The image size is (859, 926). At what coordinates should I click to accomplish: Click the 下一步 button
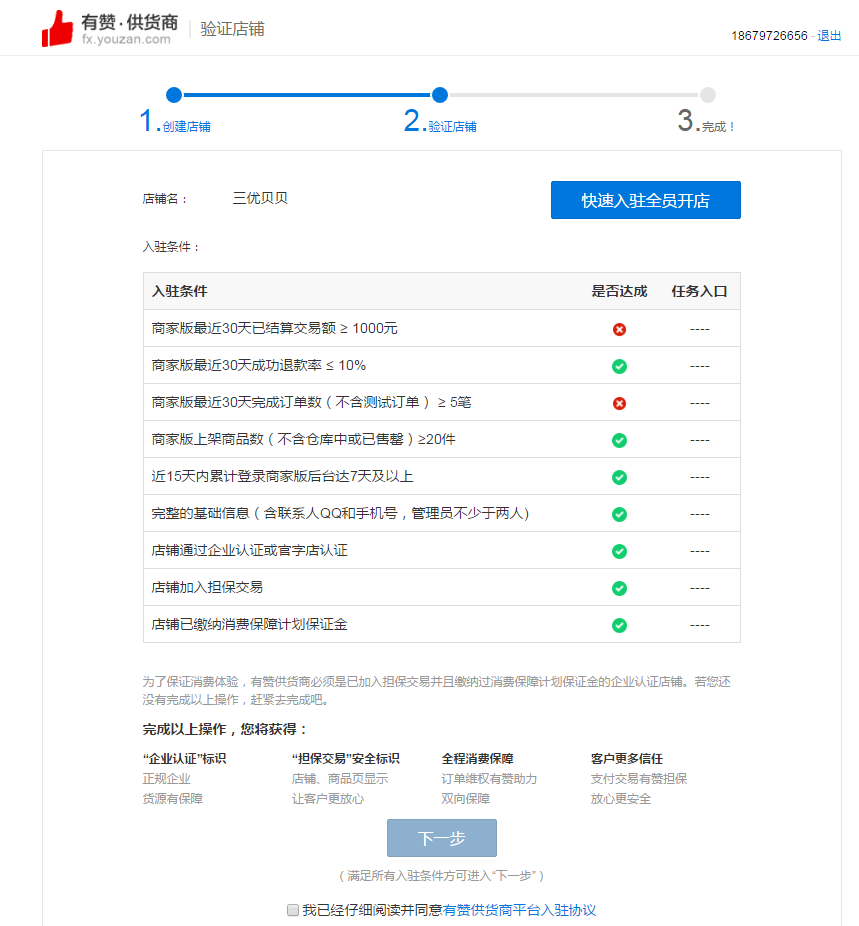[x=441, y=838]
